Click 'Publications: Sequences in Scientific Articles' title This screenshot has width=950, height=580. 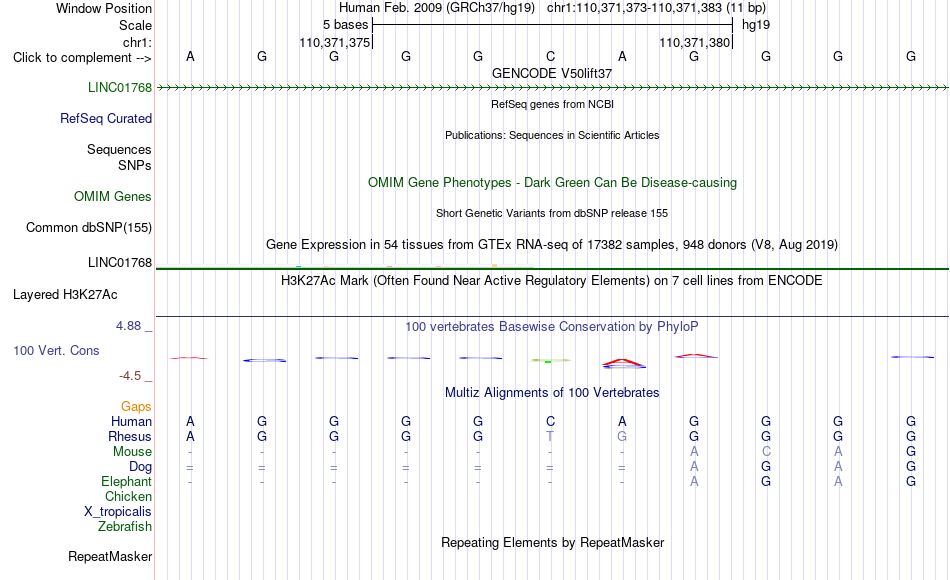552,135
